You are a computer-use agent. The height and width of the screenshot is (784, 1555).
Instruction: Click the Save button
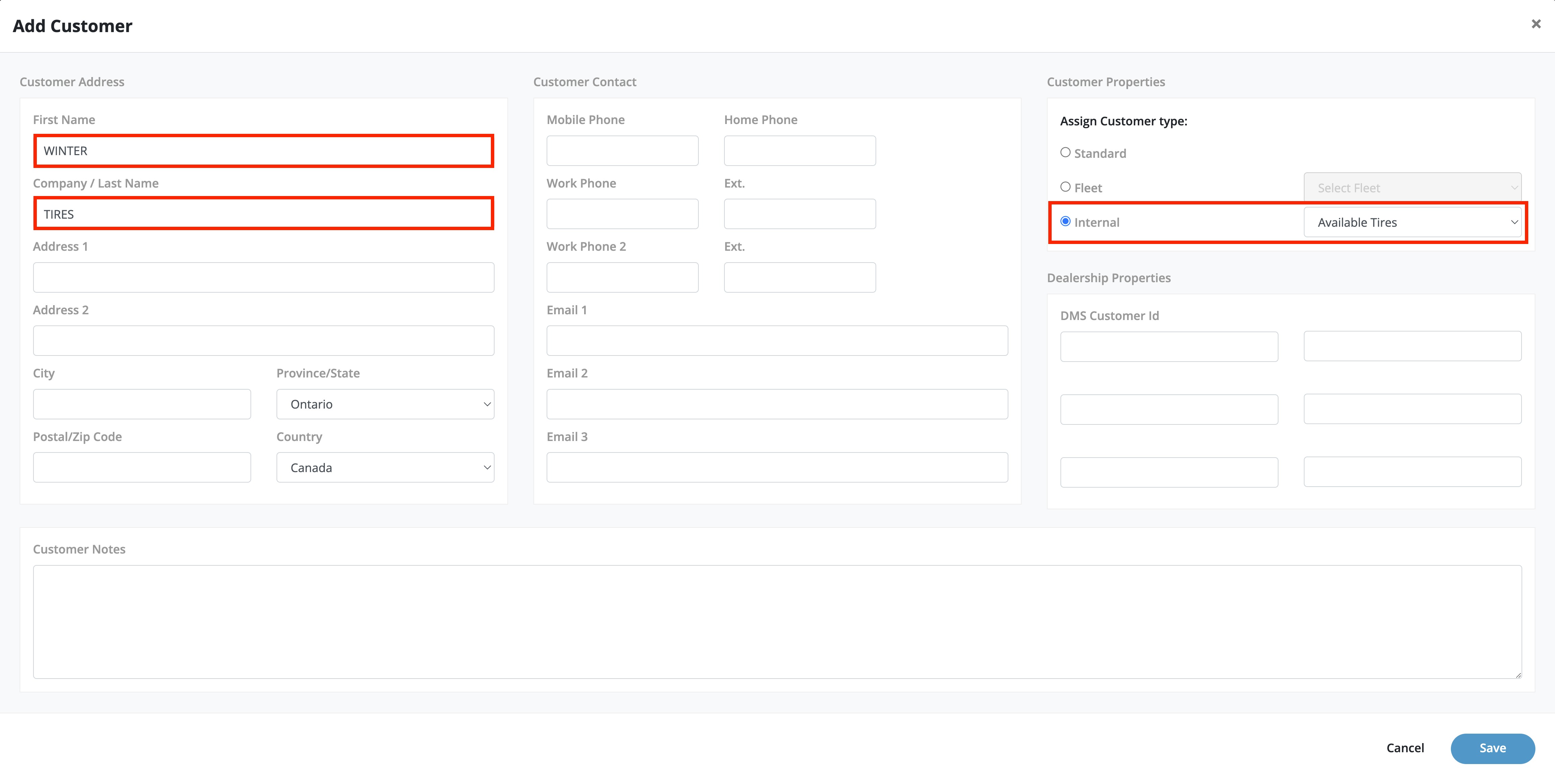(1492, 748)
